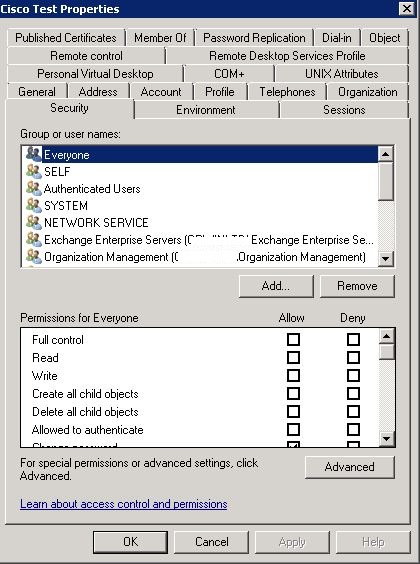The image size is (420, 564).
Task: Open Password Replication tab
Action: click(x=254, y=38)
